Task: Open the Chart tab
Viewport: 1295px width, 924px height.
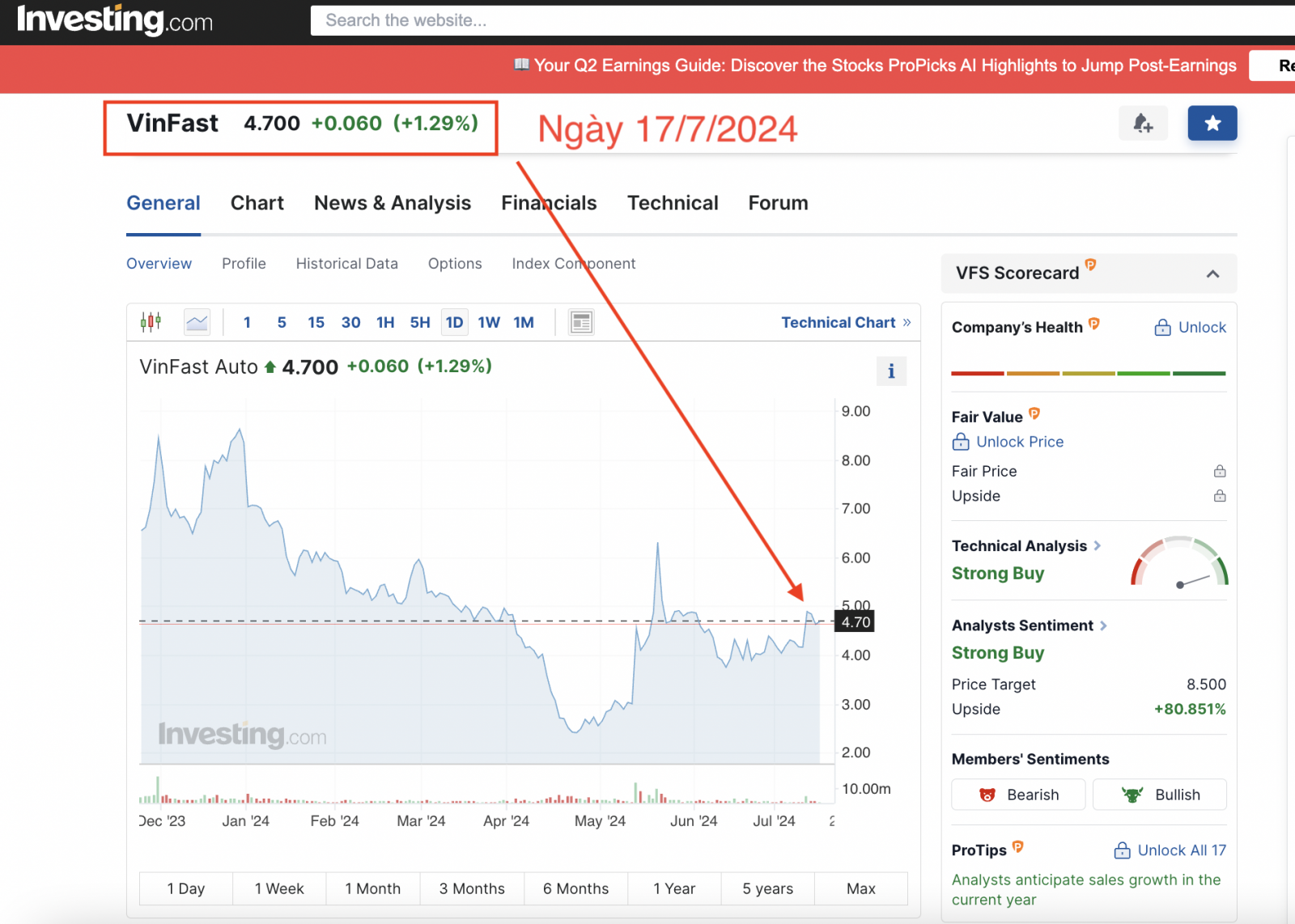Action: click(x=257, y=203)
